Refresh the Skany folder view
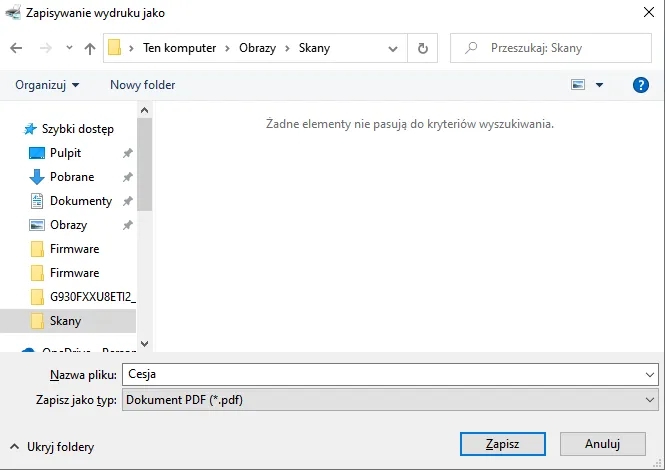Viewport: 665px width, 470px height. (423, 47)
